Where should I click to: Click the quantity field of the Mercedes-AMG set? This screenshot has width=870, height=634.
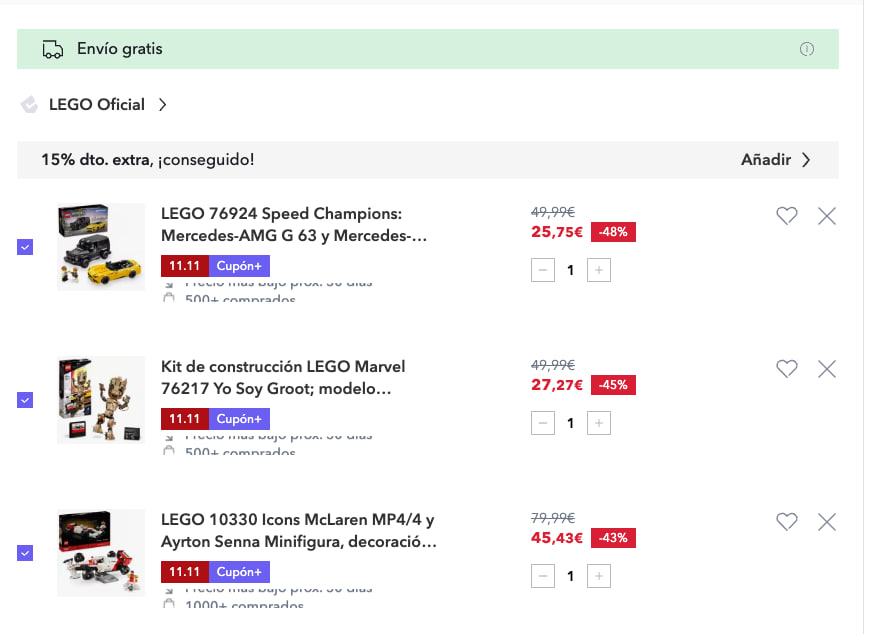(x=570, y=270)
